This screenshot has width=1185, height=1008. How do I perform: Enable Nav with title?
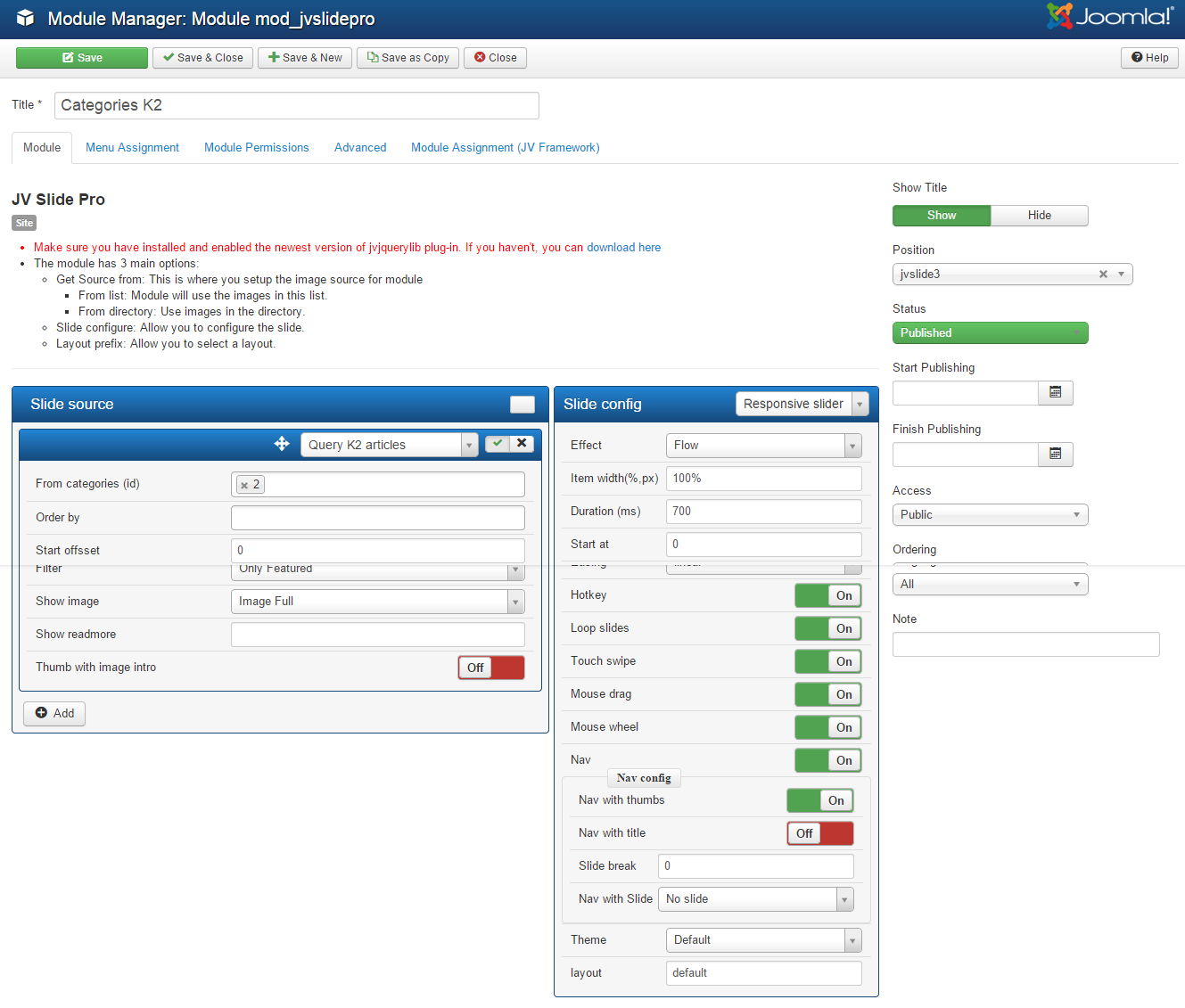click(x=820, y=833)
